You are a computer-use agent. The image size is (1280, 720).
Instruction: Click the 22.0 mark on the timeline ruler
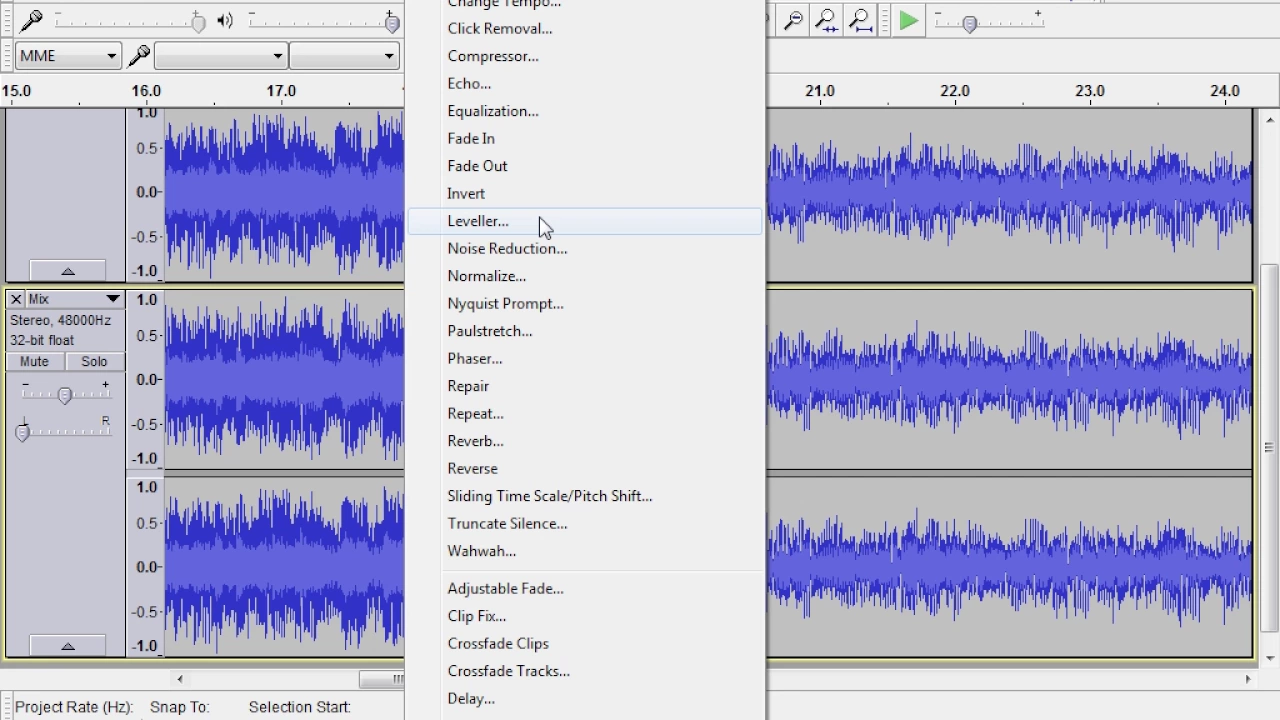955,91
